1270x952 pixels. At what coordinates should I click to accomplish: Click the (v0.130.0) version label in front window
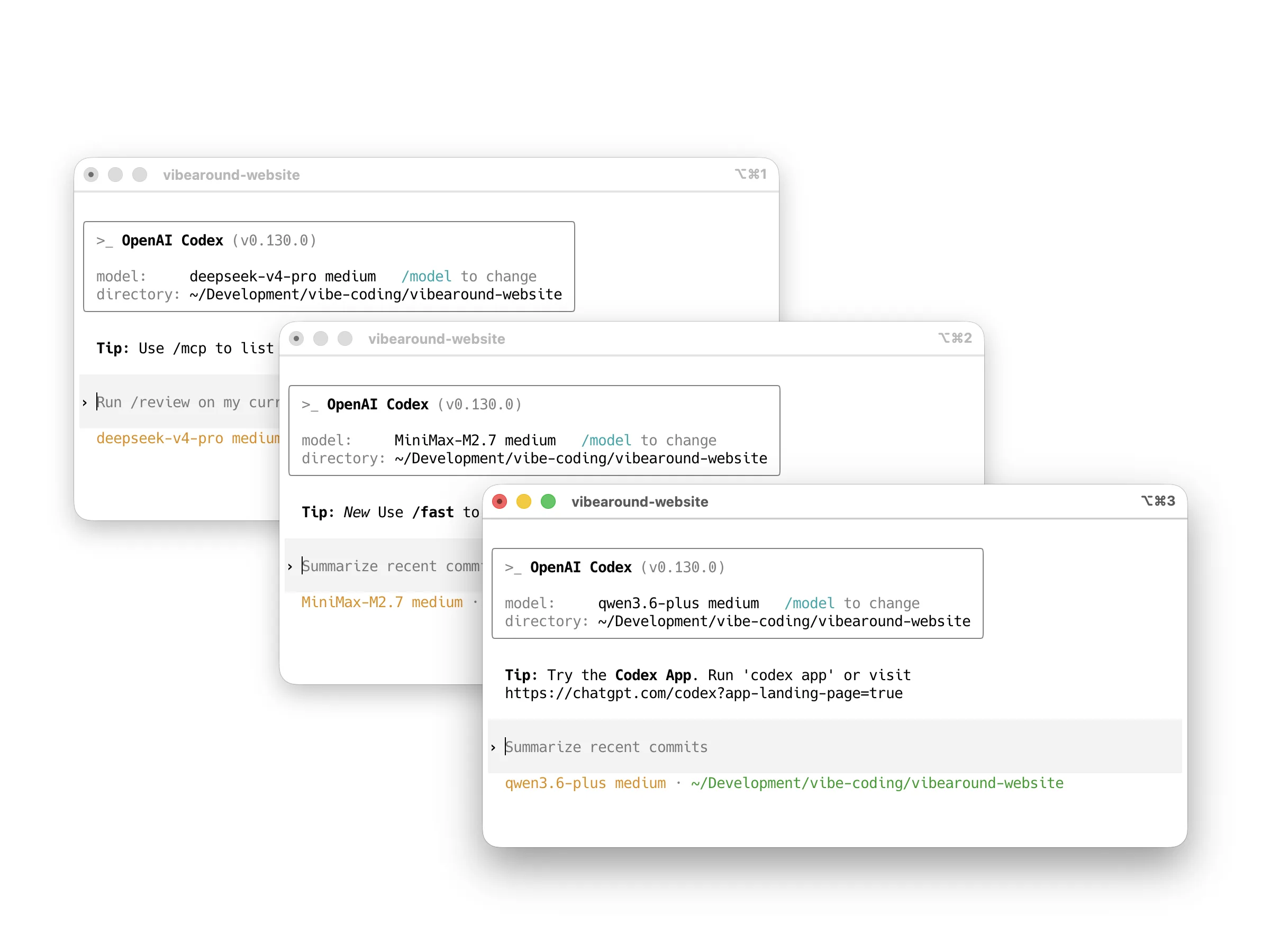tap(683, 567)
